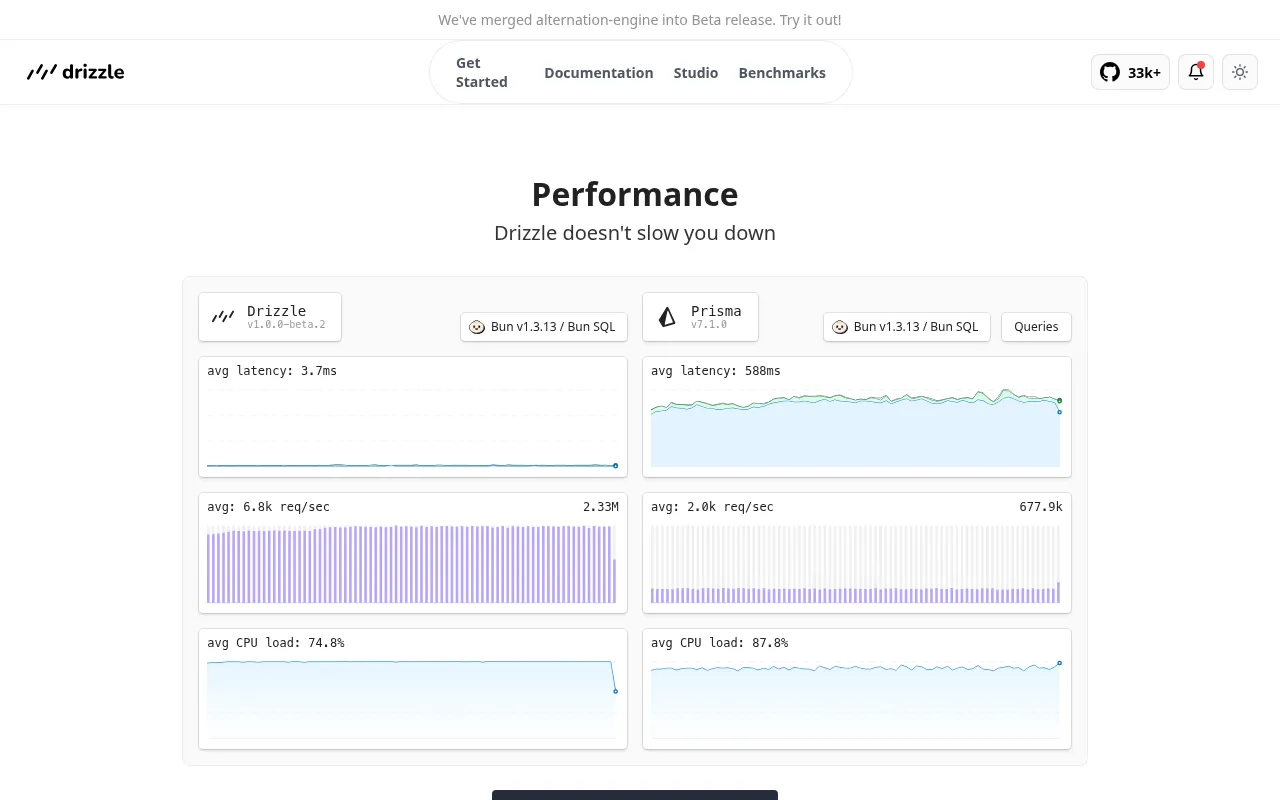The width and height of the screenshot is (1280, 800).
Task: Click the 'Performance' heading
Action: (635, 194)
